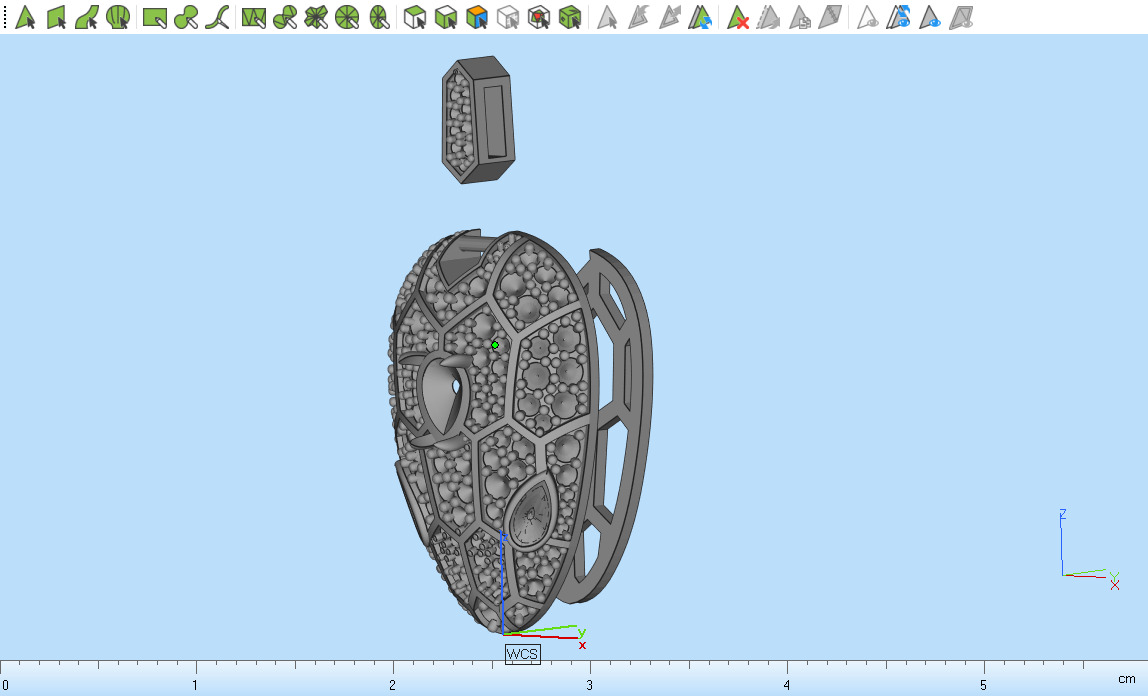Select the triangle-strip brush marking tool
This screenshot has width=1148, height=696.
coord(253,16)
